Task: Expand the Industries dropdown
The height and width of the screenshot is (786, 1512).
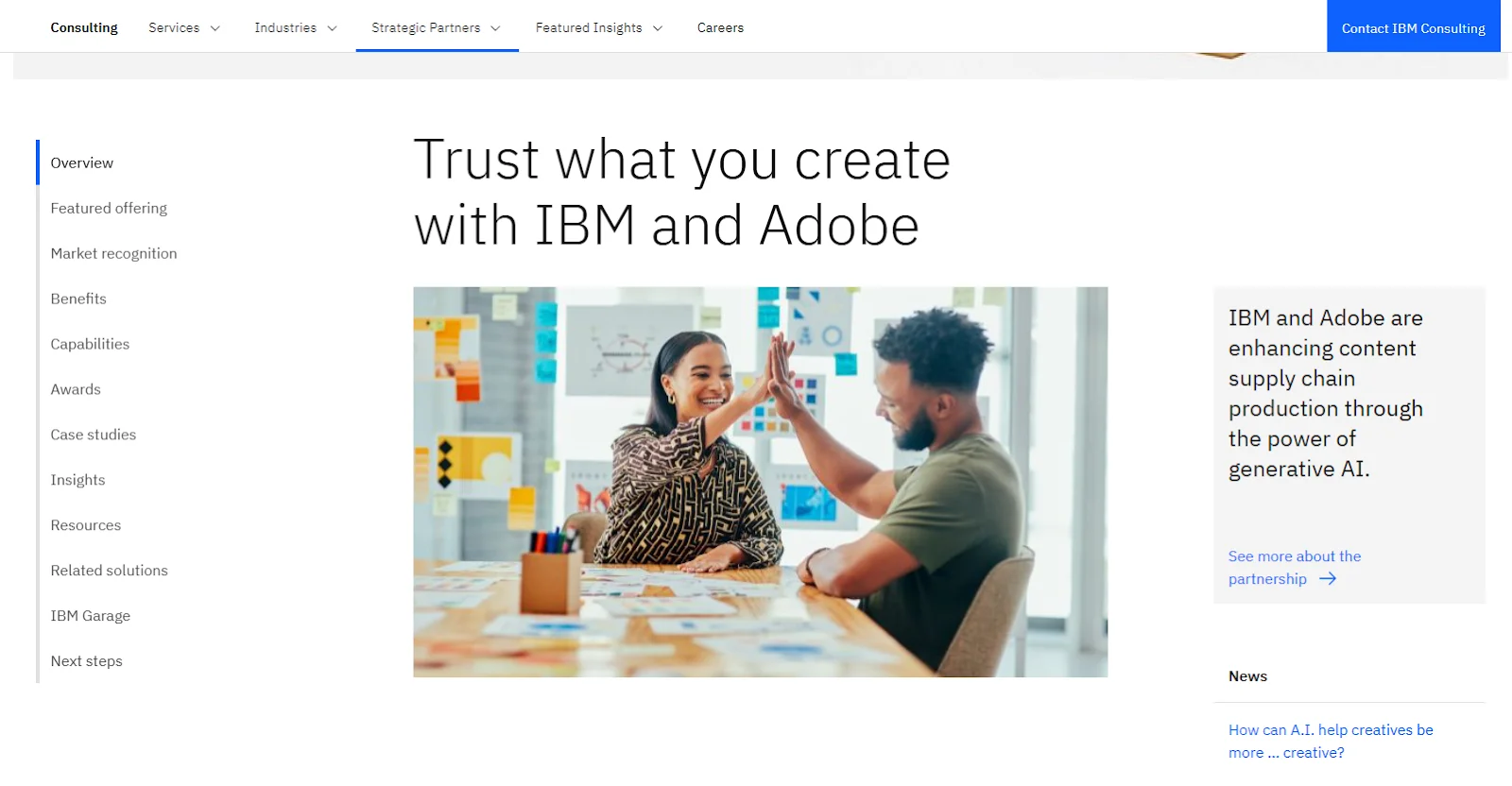Action: tap(295, 27)
